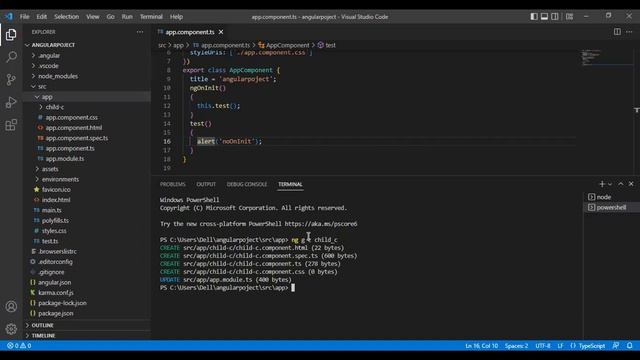
Task: Open the Run menu
Action: tap(127, 17)
